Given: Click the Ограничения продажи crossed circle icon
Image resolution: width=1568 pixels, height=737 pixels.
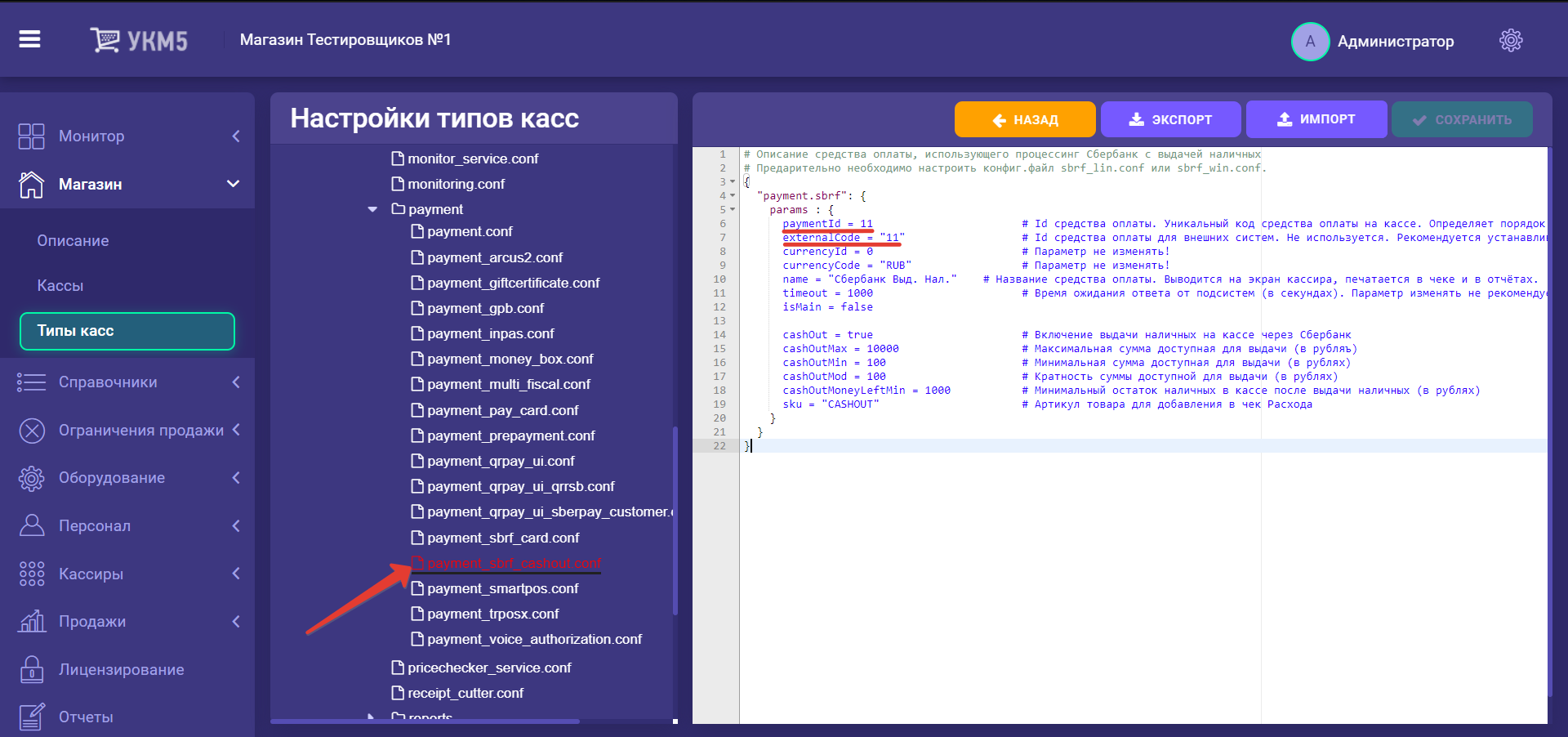Looking at the screenshot, I should pyautogui.click(x=32, y=431).
